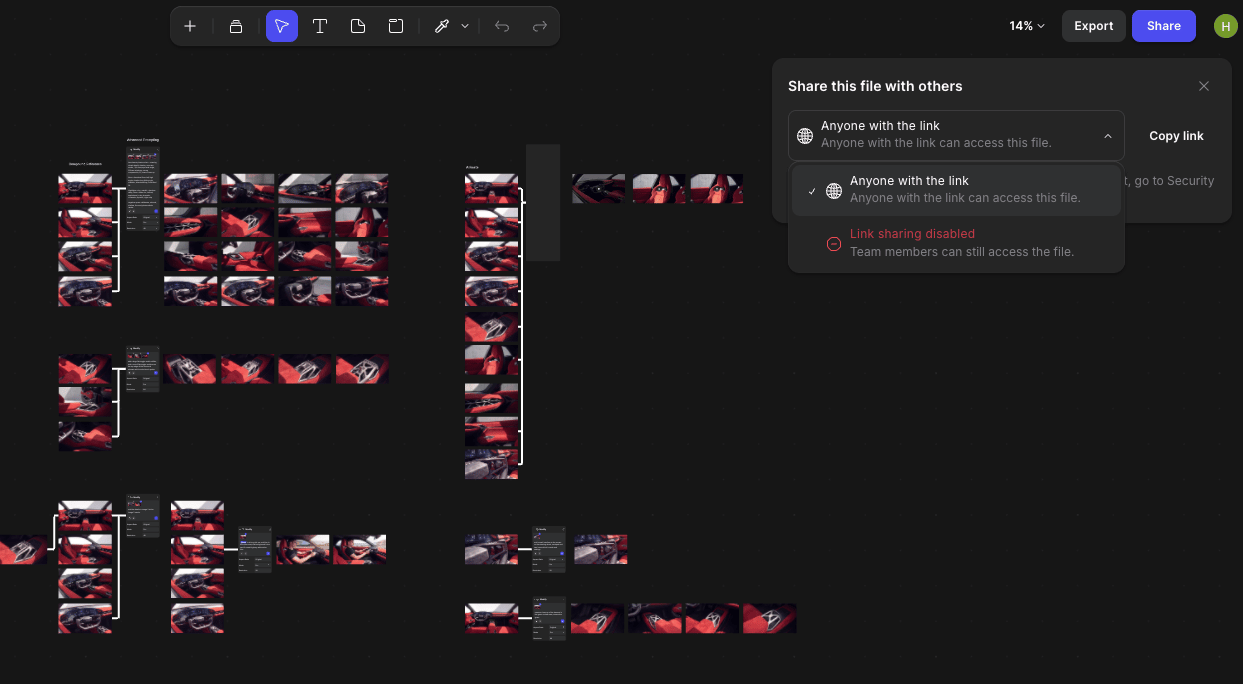Click the Export button

pos(1094,26)
